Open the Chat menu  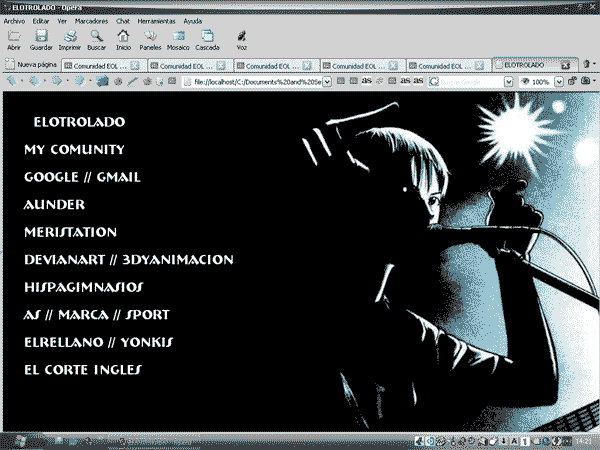[x=123, y=21]
